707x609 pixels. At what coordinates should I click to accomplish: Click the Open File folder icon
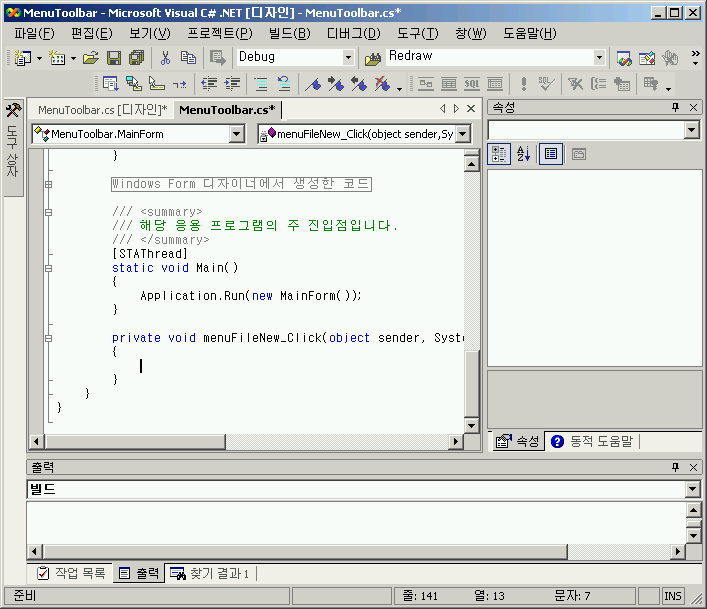[x=91, y=58]
